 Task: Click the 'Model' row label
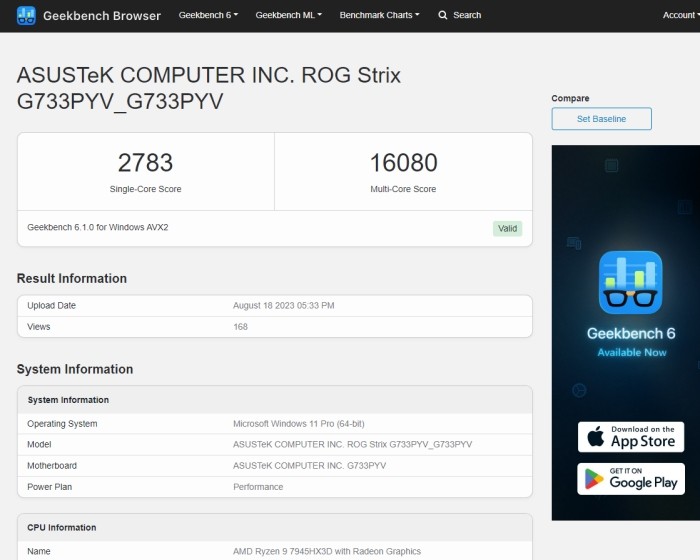(39, 444)
